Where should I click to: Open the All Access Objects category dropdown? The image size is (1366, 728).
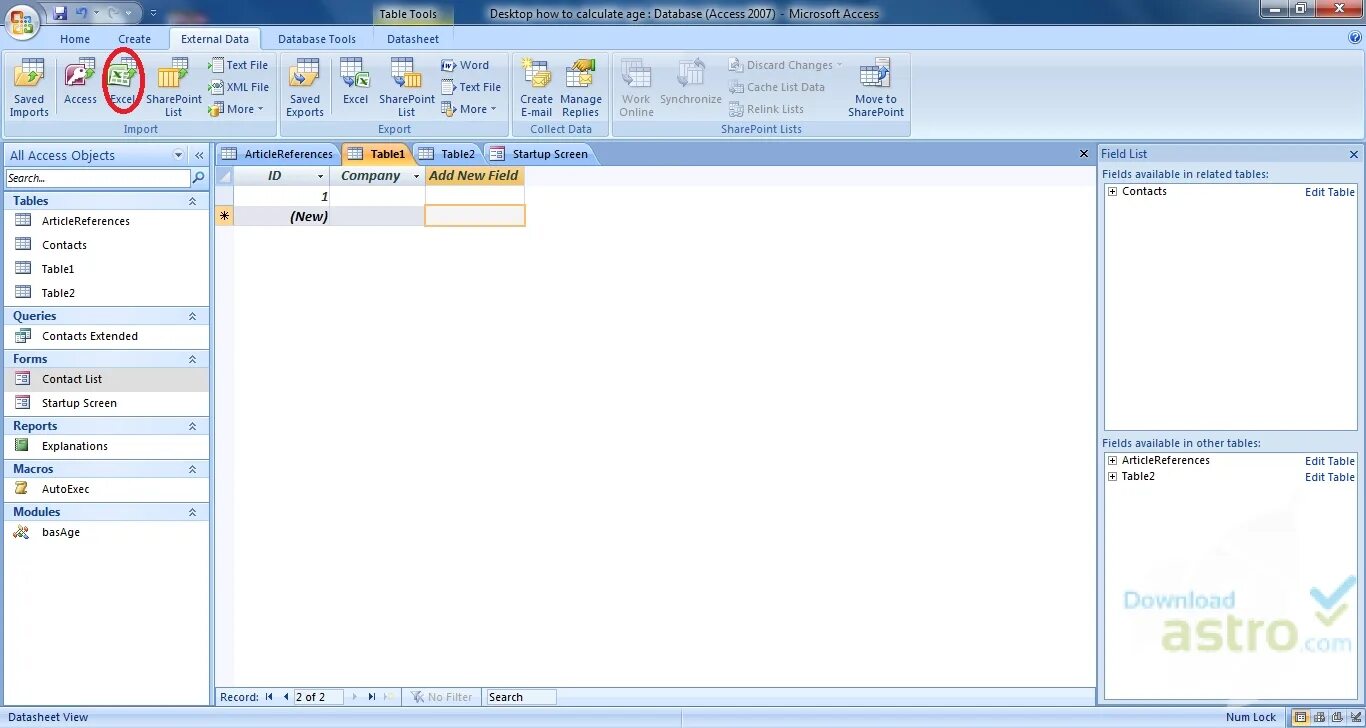click(x=179, y=155)
